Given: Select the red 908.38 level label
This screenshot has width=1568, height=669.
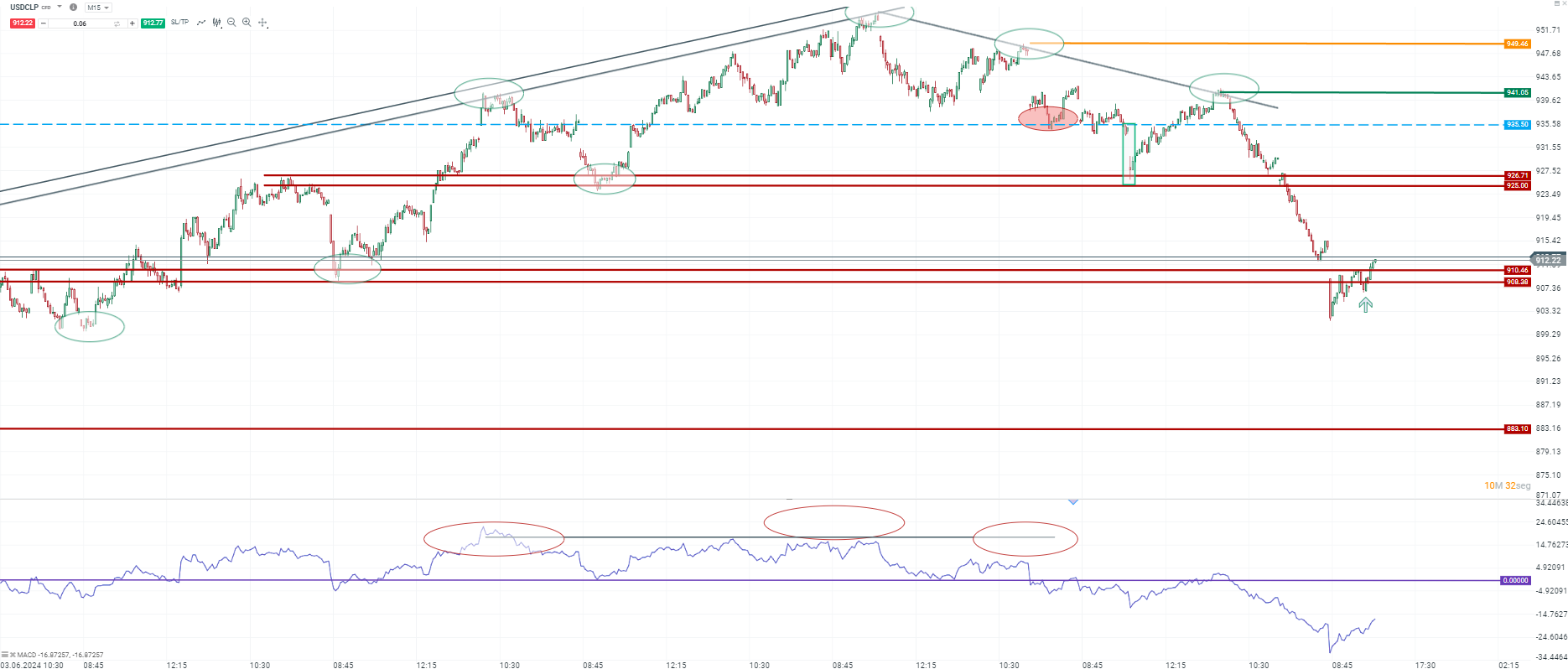Looking at the screenshot, I should (1517, 282).
